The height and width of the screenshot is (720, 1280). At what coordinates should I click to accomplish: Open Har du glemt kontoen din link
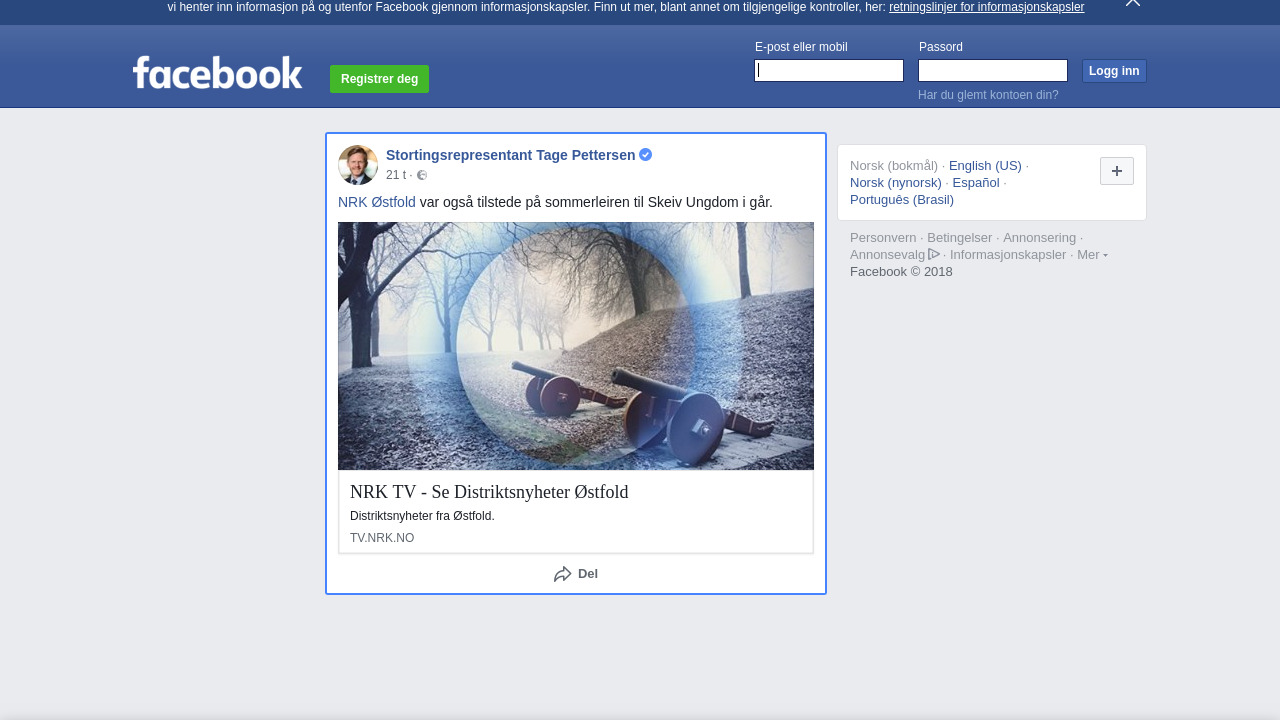pos(988,95)
